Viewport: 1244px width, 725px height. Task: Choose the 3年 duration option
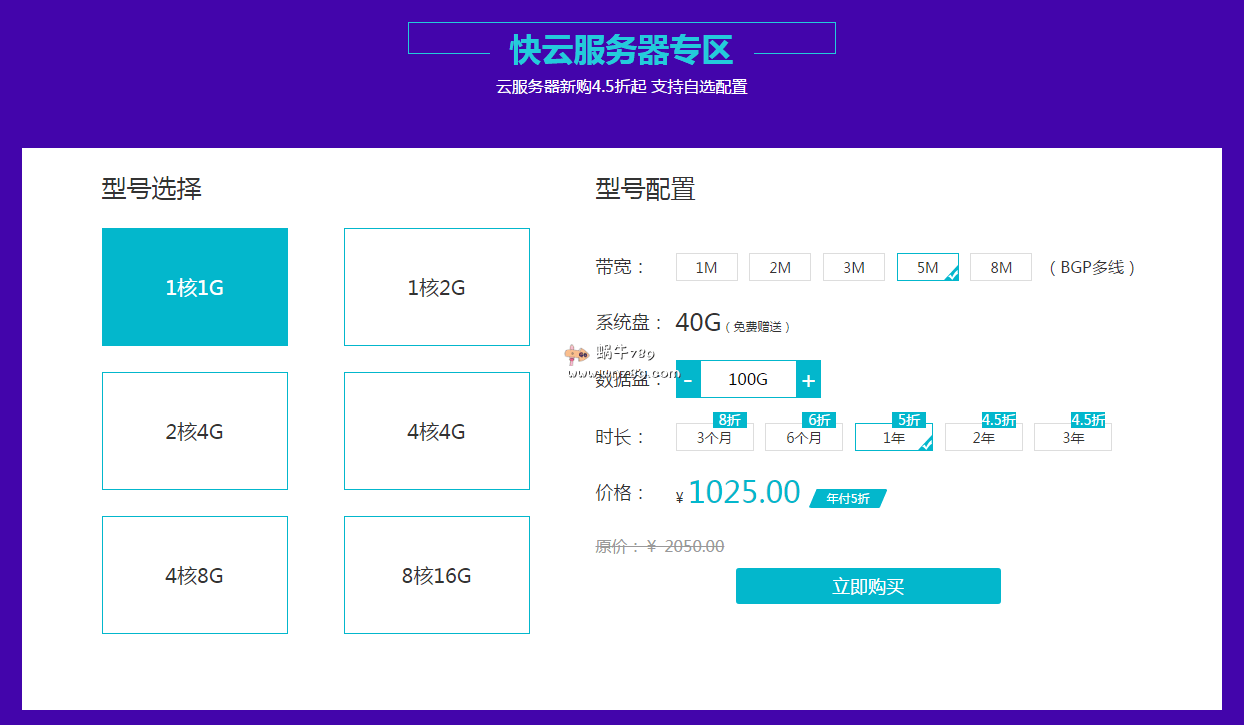[x=1073, y=437]
